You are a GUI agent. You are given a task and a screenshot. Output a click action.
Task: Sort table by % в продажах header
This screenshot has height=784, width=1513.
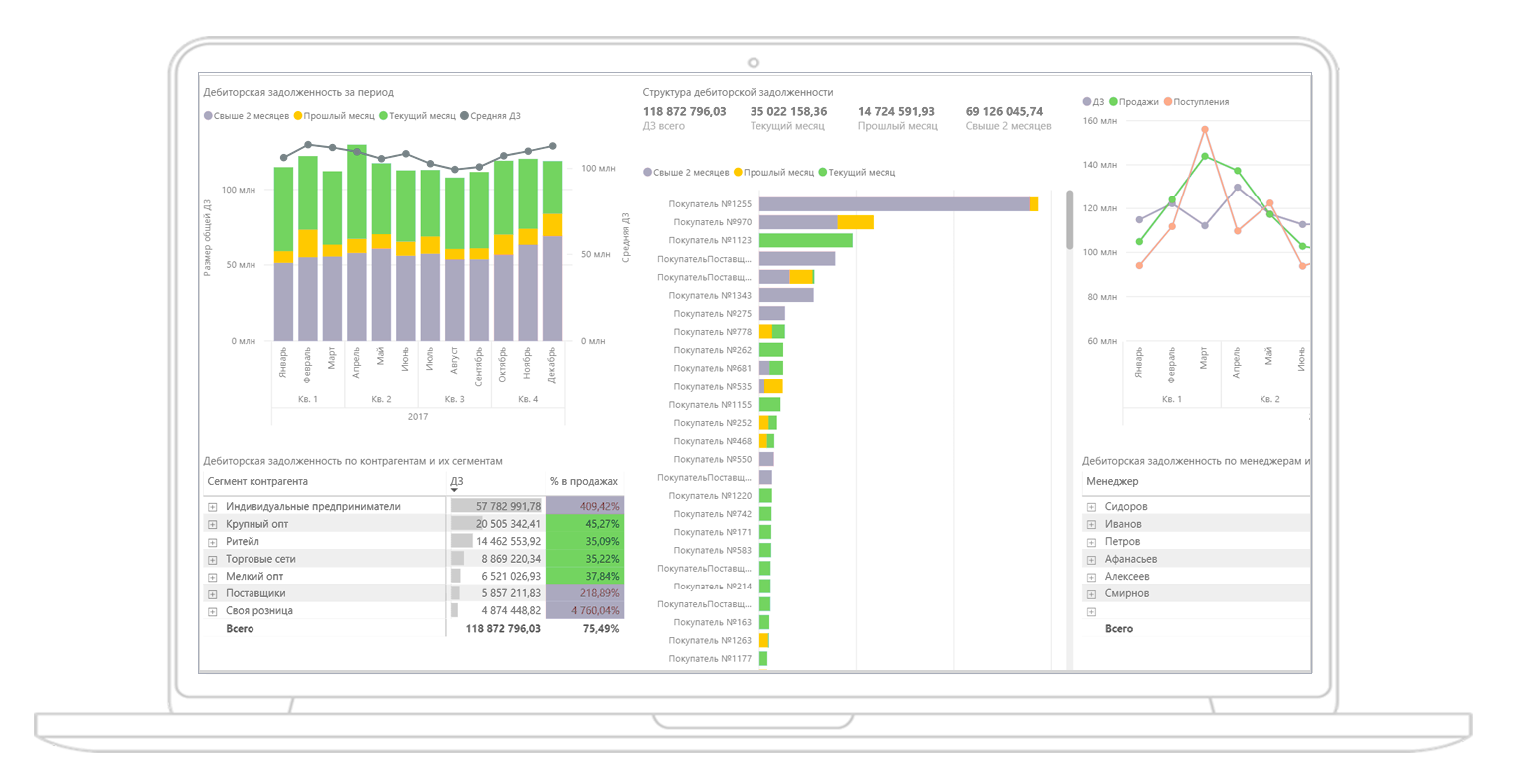pyautogui.click(x=584, y=481)
